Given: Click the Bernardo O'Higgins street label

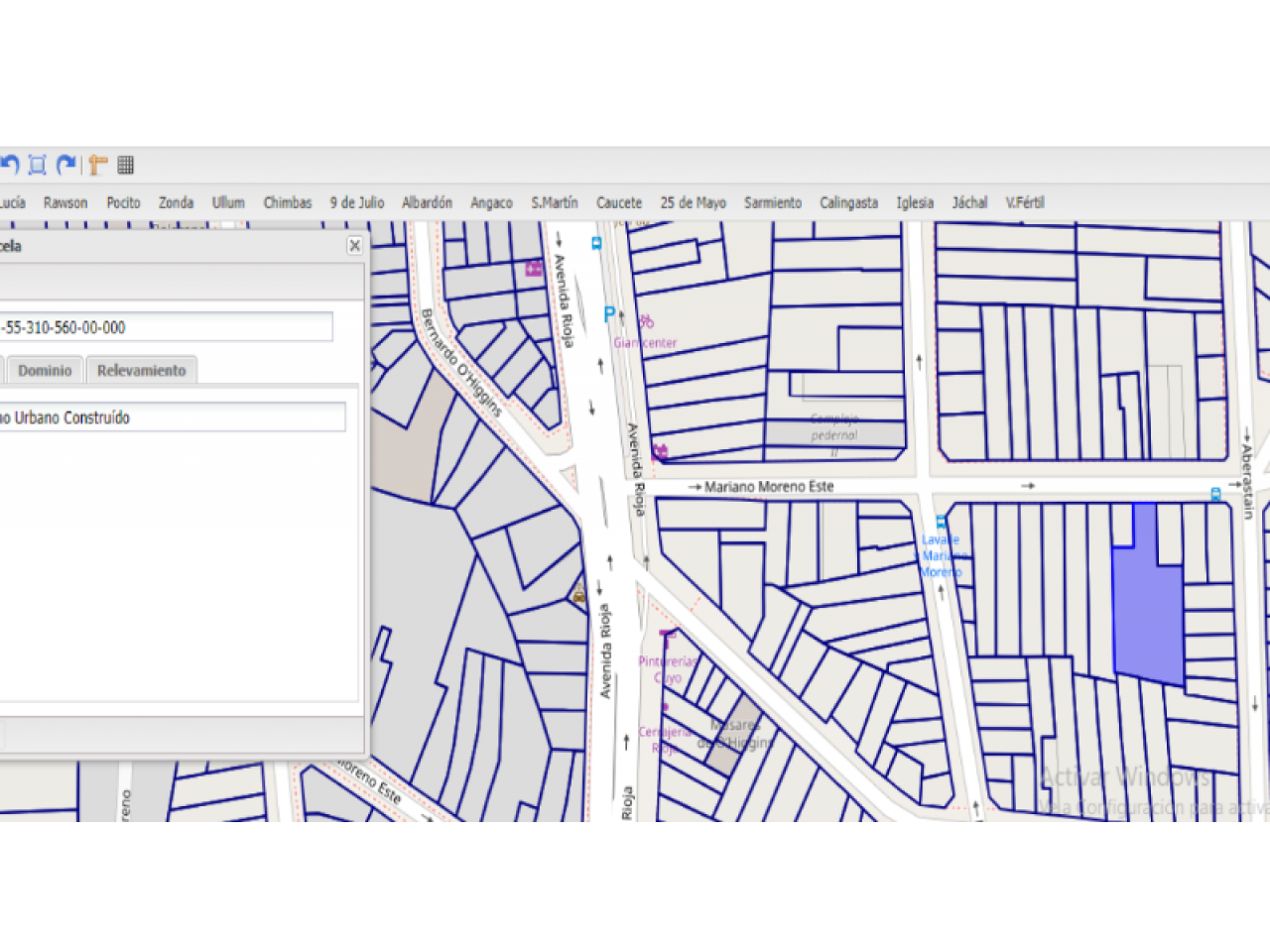Looking at the screenshot, I should [461, 362].
